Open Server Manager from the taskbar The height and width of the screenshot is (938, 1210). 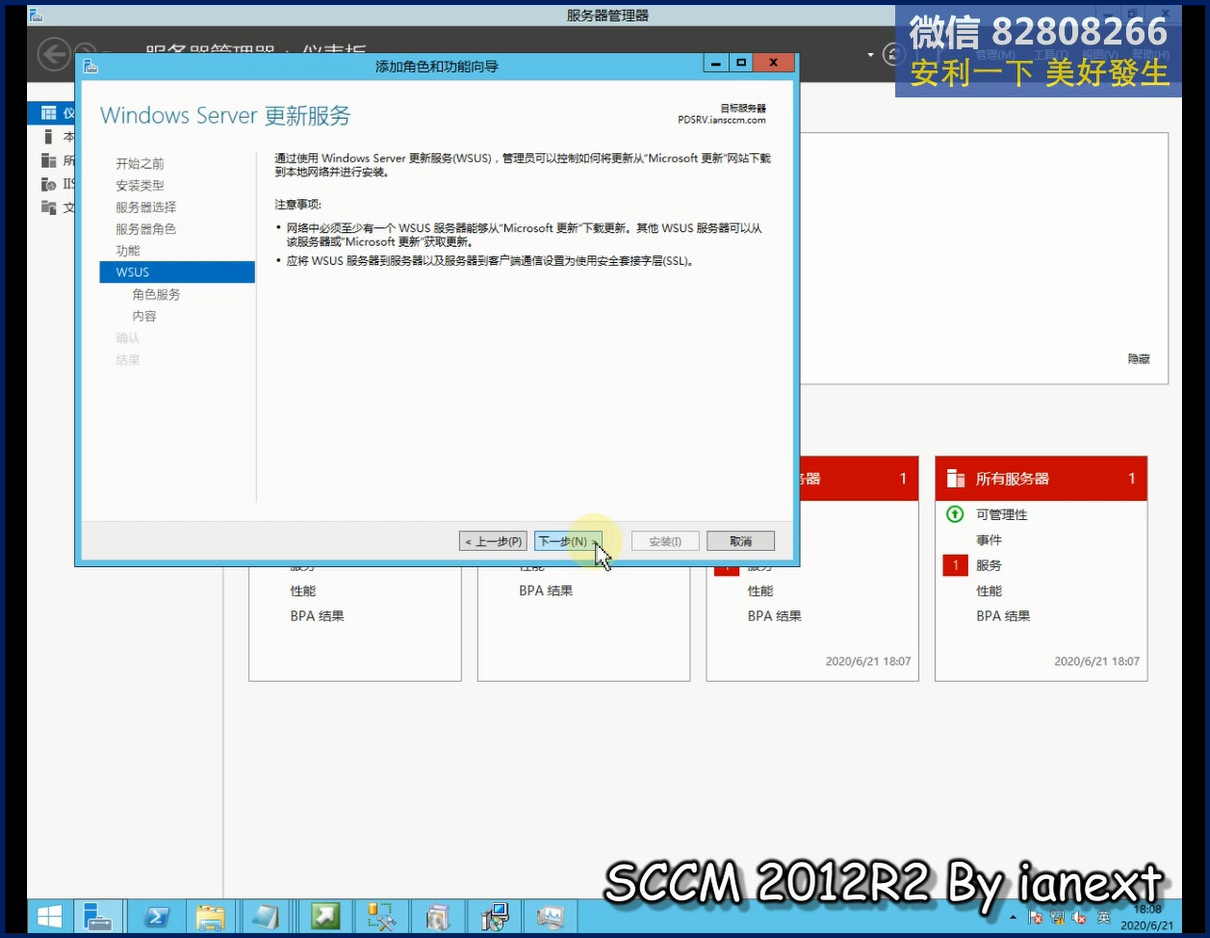pos(99,916)
